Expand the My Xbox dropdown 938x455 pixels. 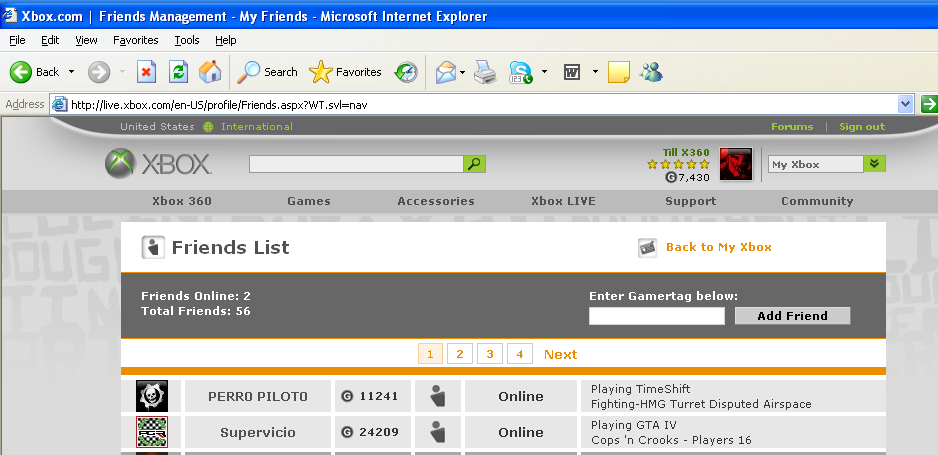(x=875, y=164)
